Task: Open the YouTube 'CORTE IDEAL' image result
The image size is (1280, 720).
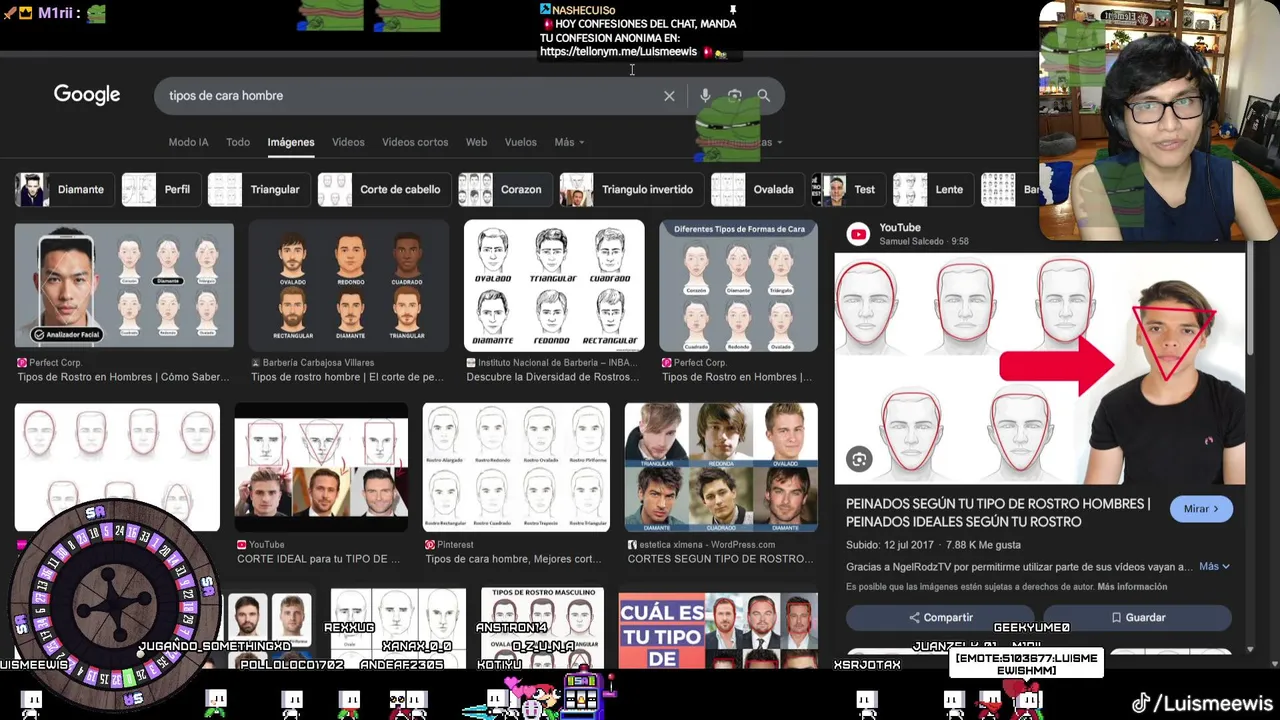Action: point(321,468)
